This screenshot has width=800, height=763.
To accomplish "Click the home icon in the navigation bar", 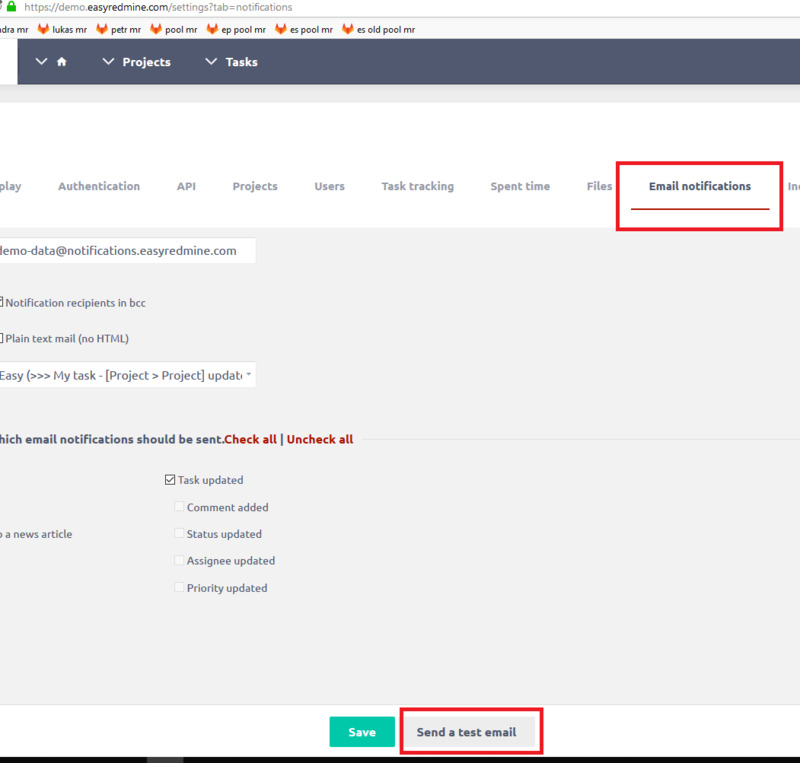I will coord(60,61).
